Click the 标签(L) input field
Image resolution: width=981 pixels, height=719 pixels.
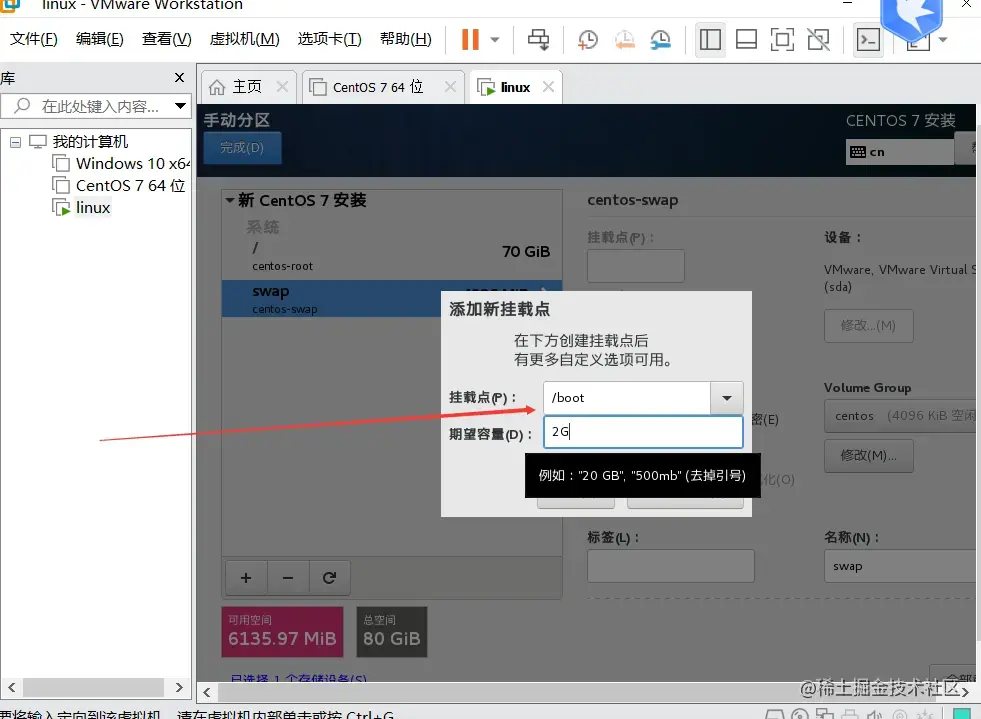point(671,566)
